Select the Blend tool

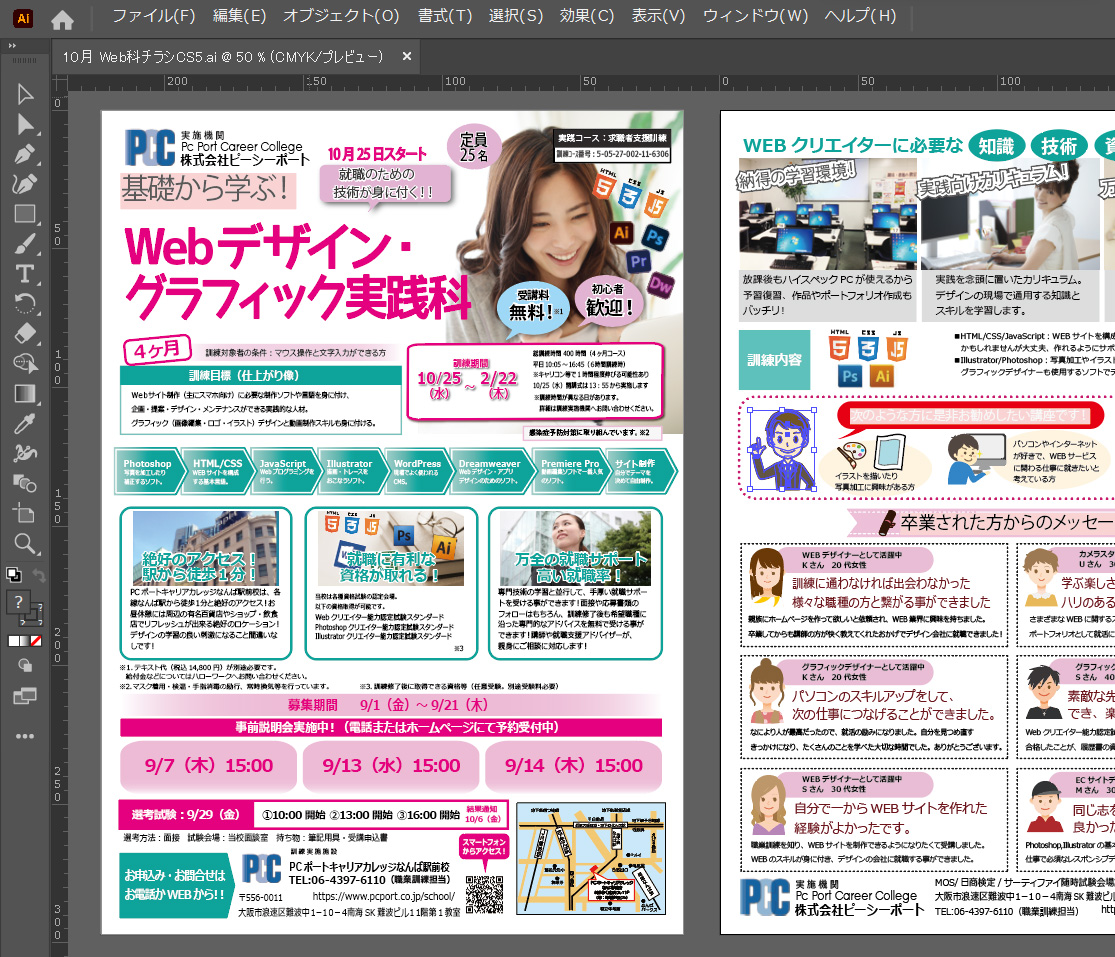coord(25,483)
